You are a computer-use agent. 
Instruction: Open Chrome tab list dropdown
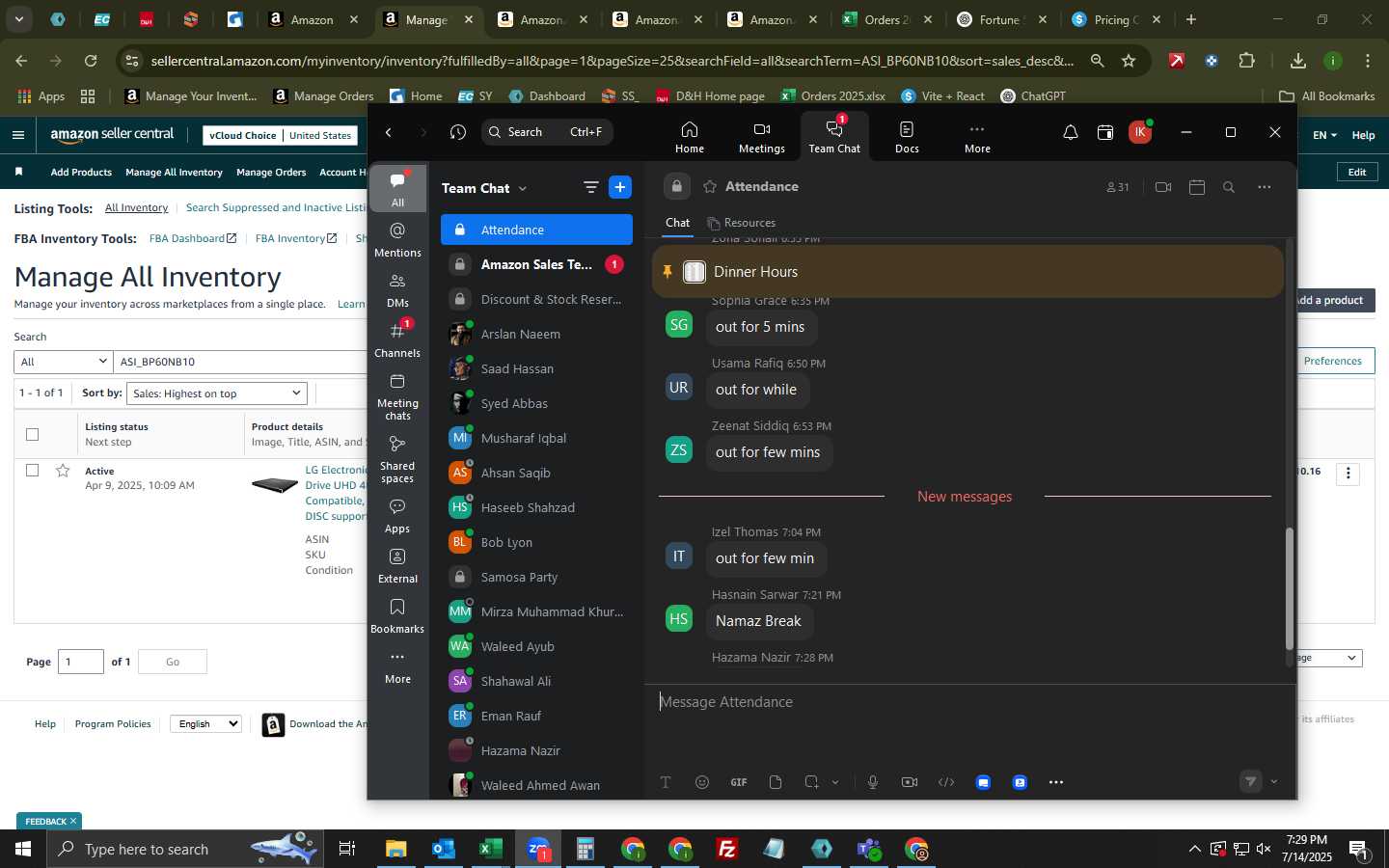pos(19,19)
